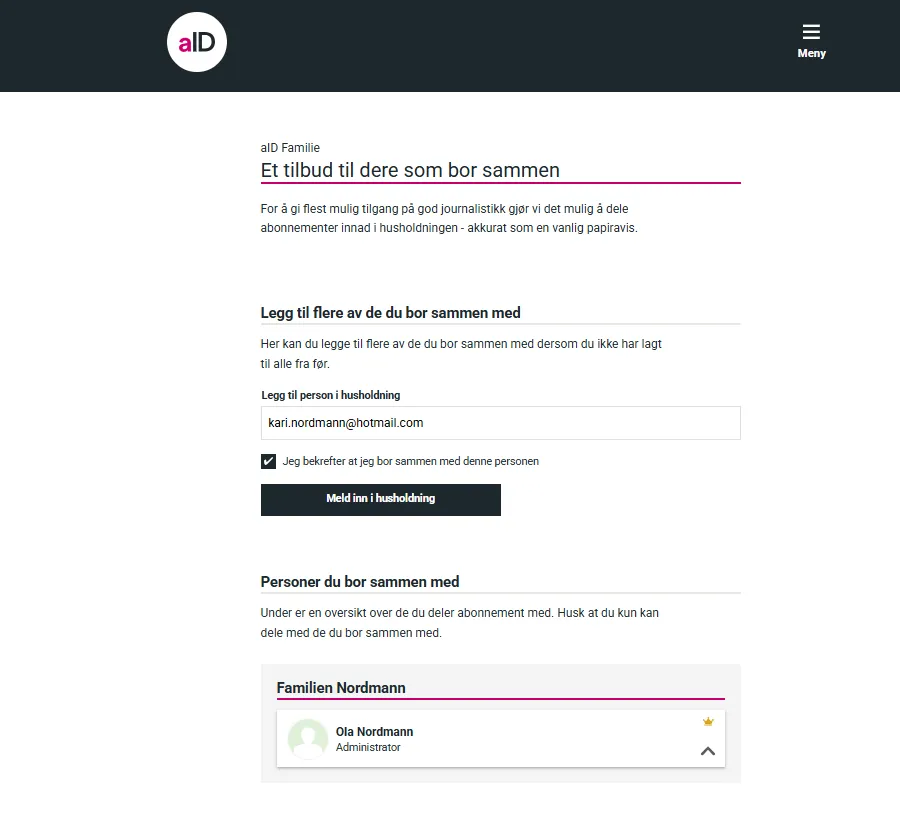Click Ola Nordmann's profile avatar
The image size is (900, 817).
[x=308, y=739]
